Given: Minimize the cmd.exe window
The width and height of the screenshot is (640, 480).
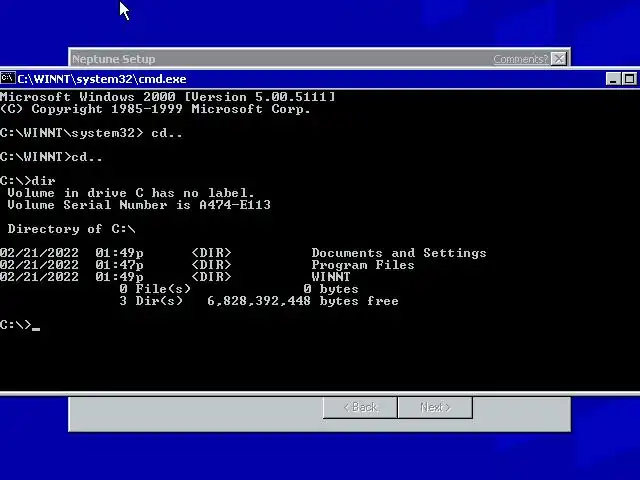Looking at the screenshot, I should (613, 79).
